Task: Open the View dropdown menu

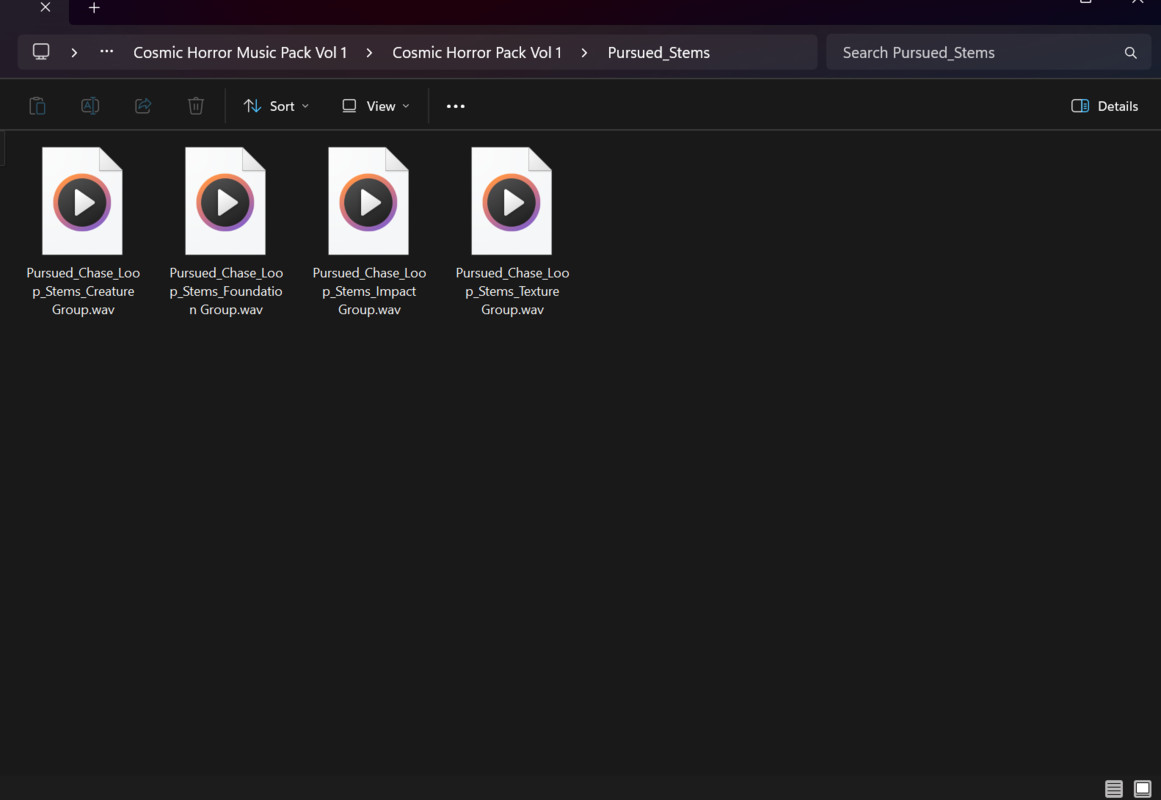Action: pos(375,106)
